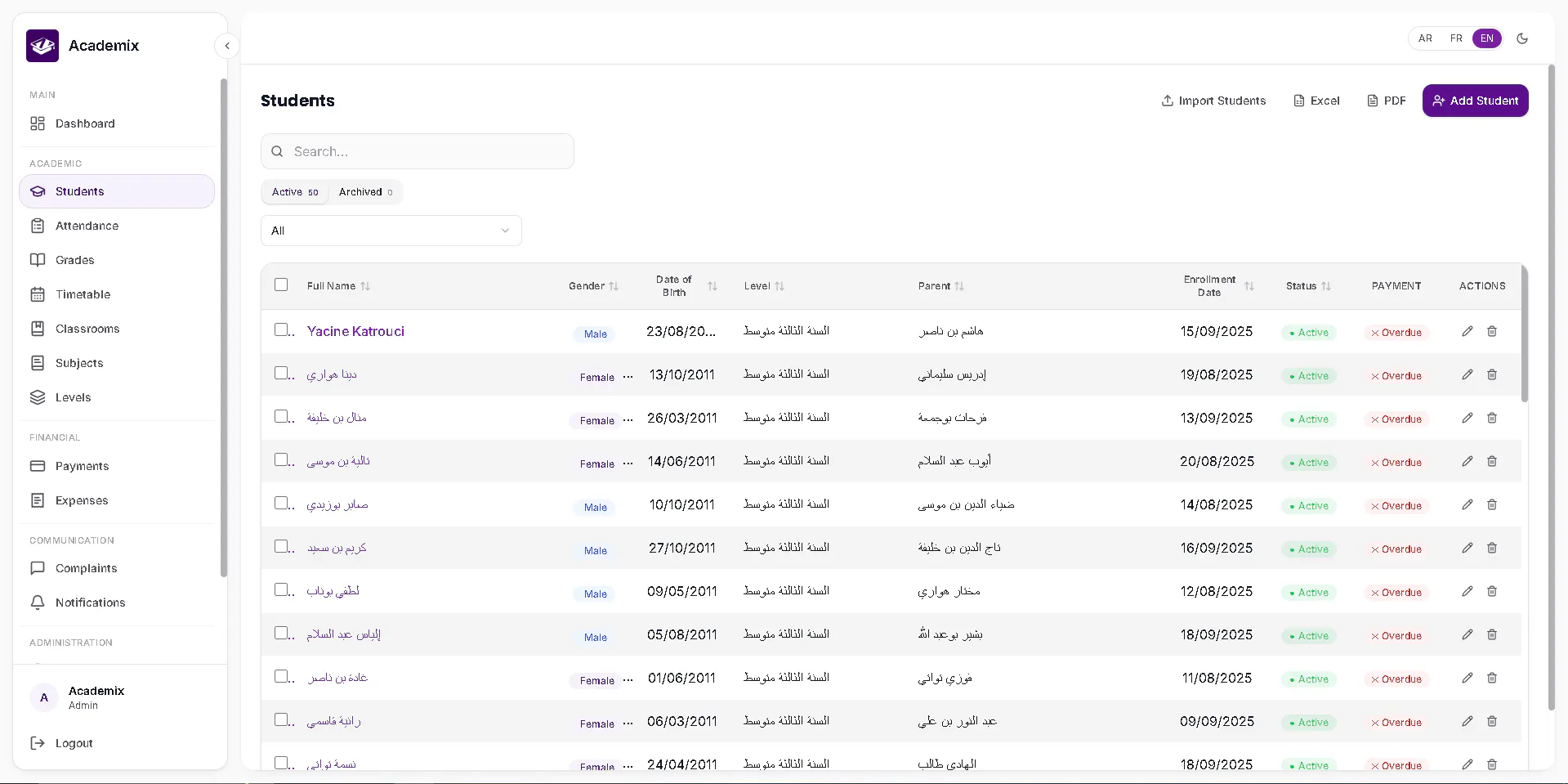Screen dimensions: 1568x784
Task: Open the Yacine Katrouci student link
Action: 355,331
